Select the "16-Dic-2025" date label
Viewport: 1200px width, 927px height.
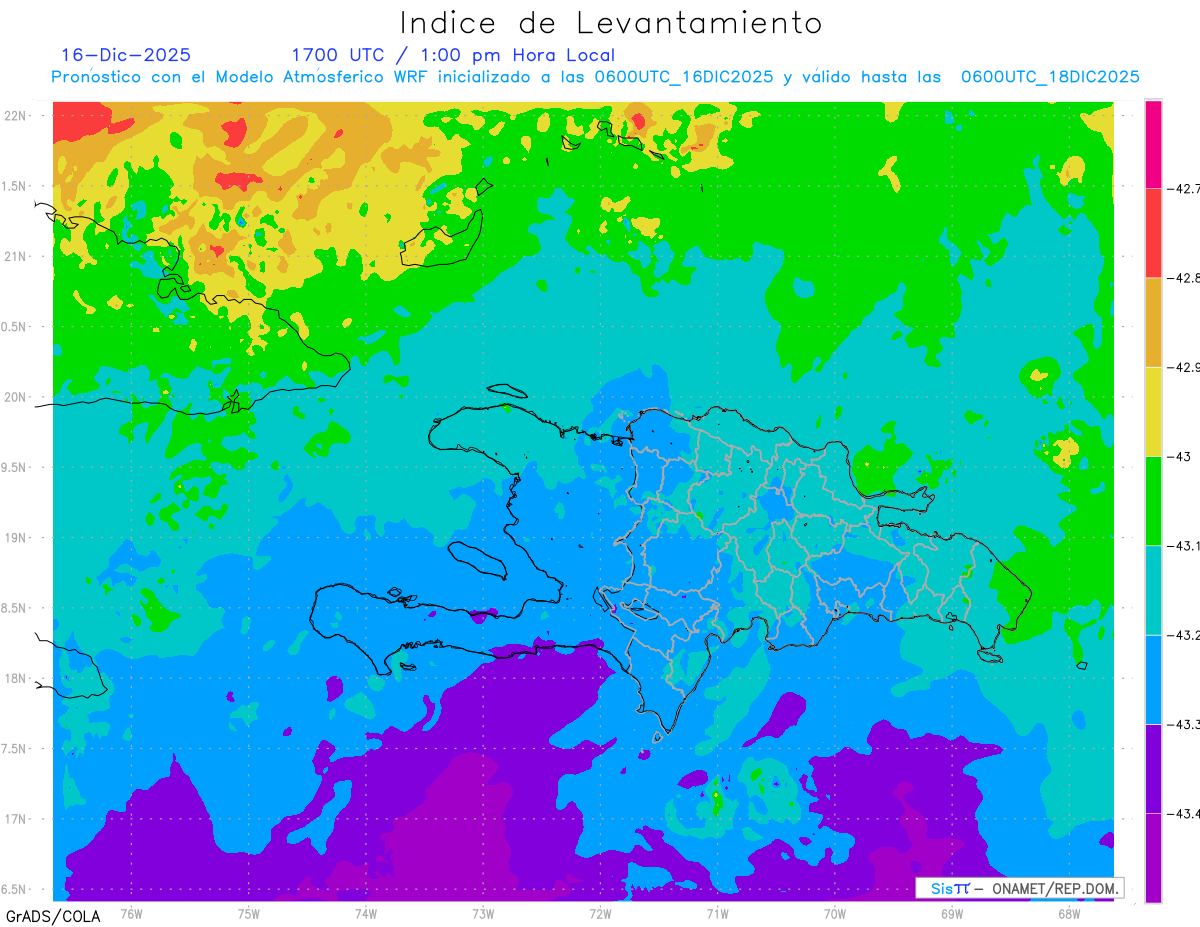pos(126,55)
